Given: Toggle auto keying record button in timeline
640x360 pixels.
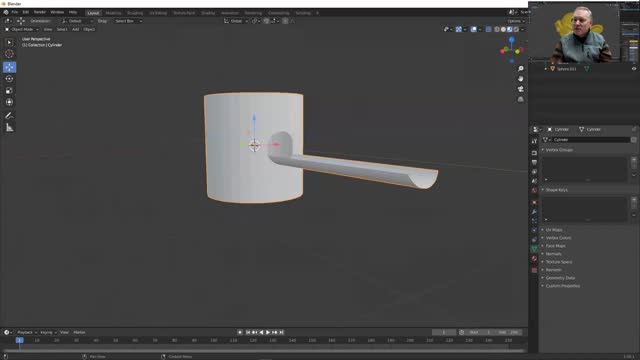Looking at the screenshot, I should tap(240, 332).
